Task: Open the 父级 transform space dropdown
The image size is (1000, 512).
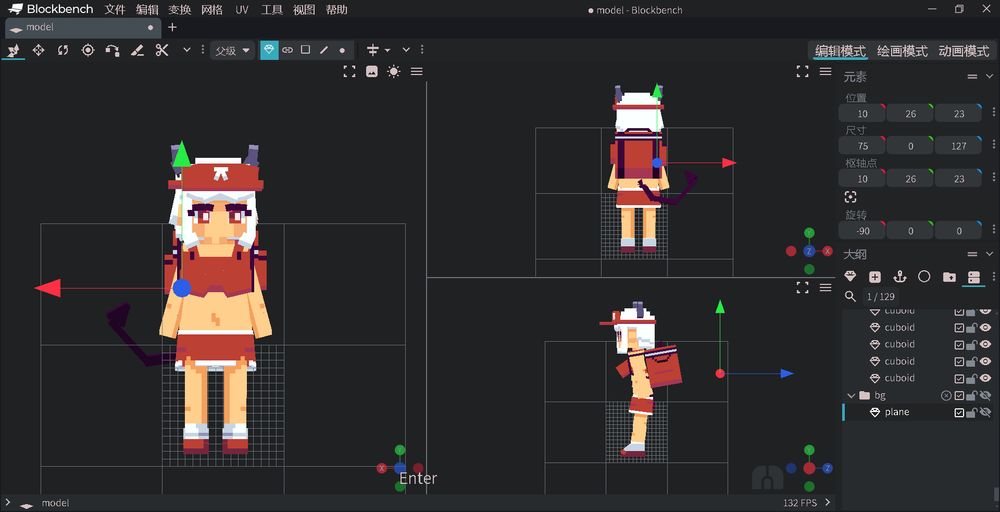Action: click(232, 50)
